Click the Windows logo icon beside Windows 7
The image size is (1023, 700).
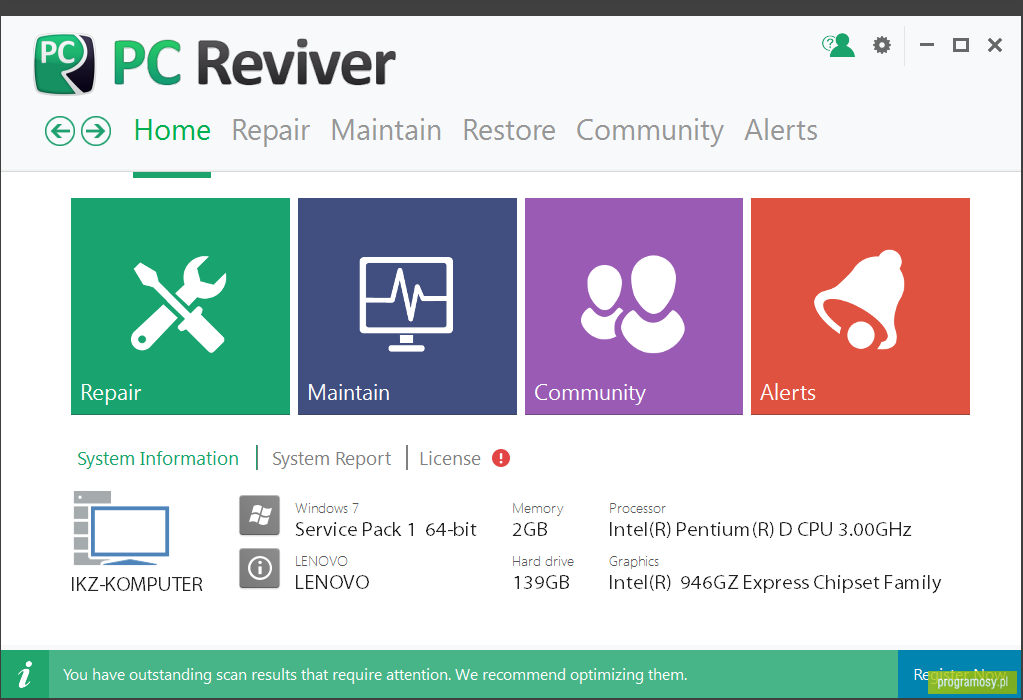click(x=260, y=515)
